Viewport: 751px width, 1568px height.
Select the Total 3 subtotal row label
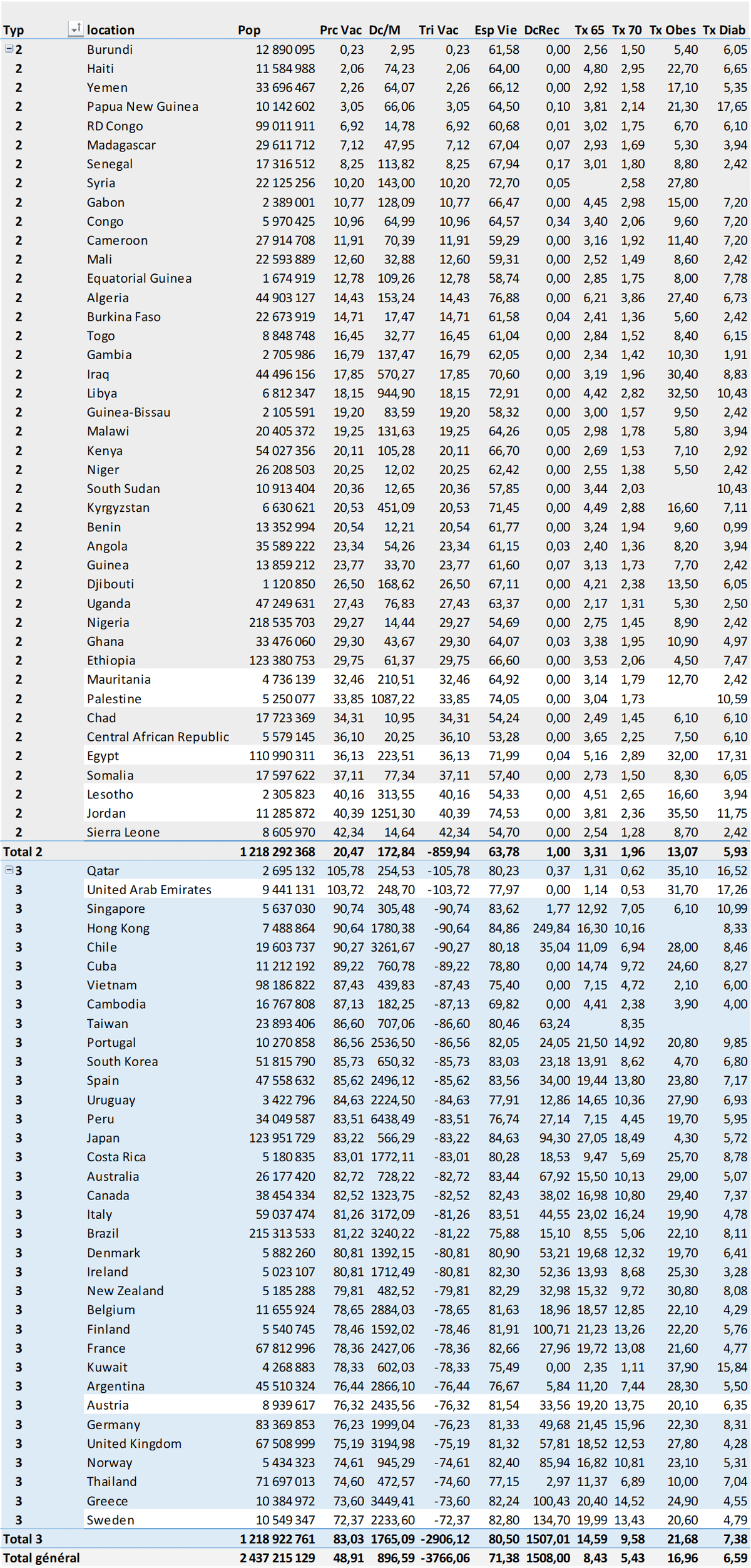pos(23,1539)
